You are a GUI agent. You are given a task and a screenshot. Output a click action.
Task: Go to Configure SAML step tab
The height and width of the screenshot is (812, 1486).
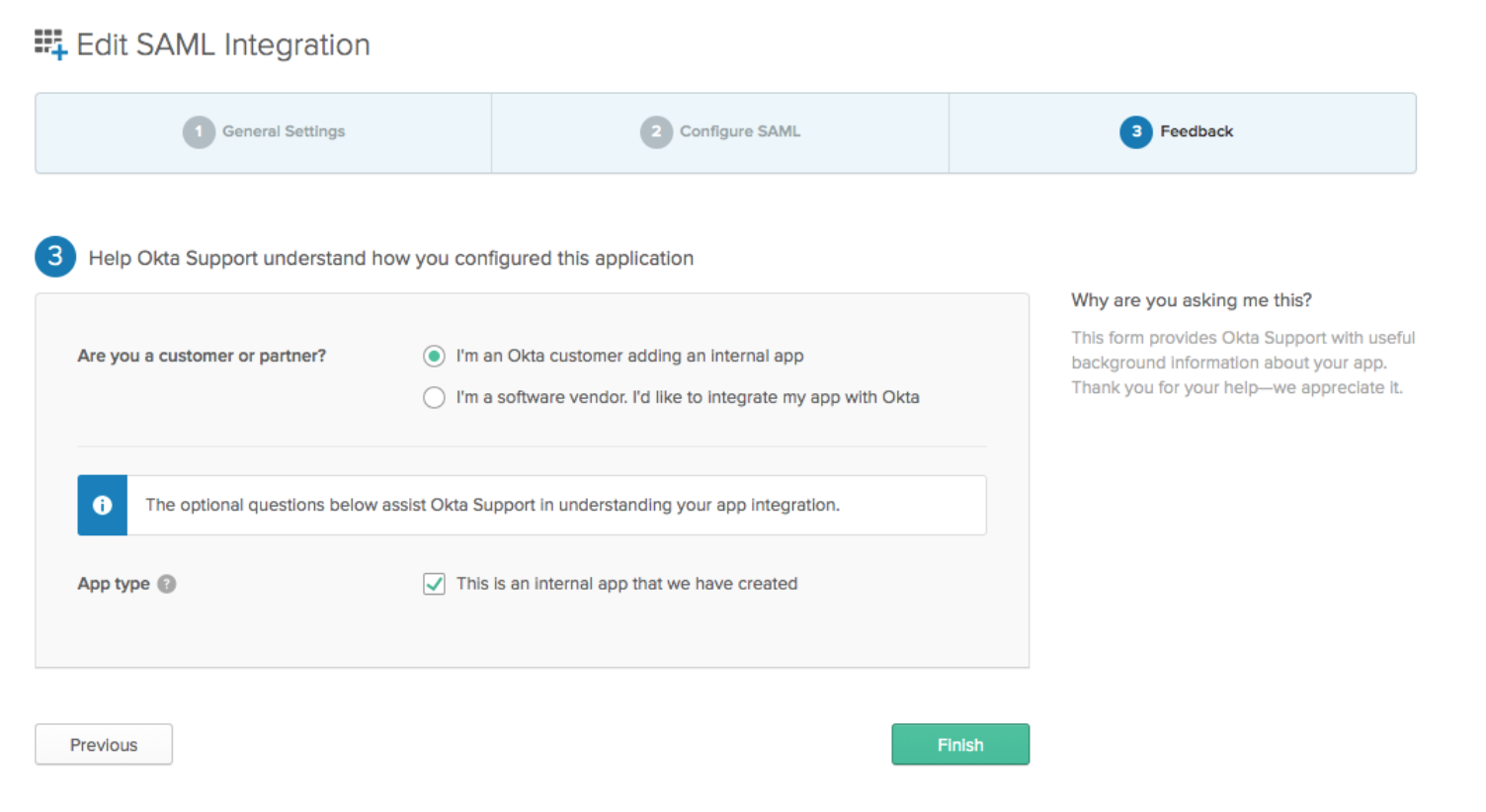click(720, 132)
